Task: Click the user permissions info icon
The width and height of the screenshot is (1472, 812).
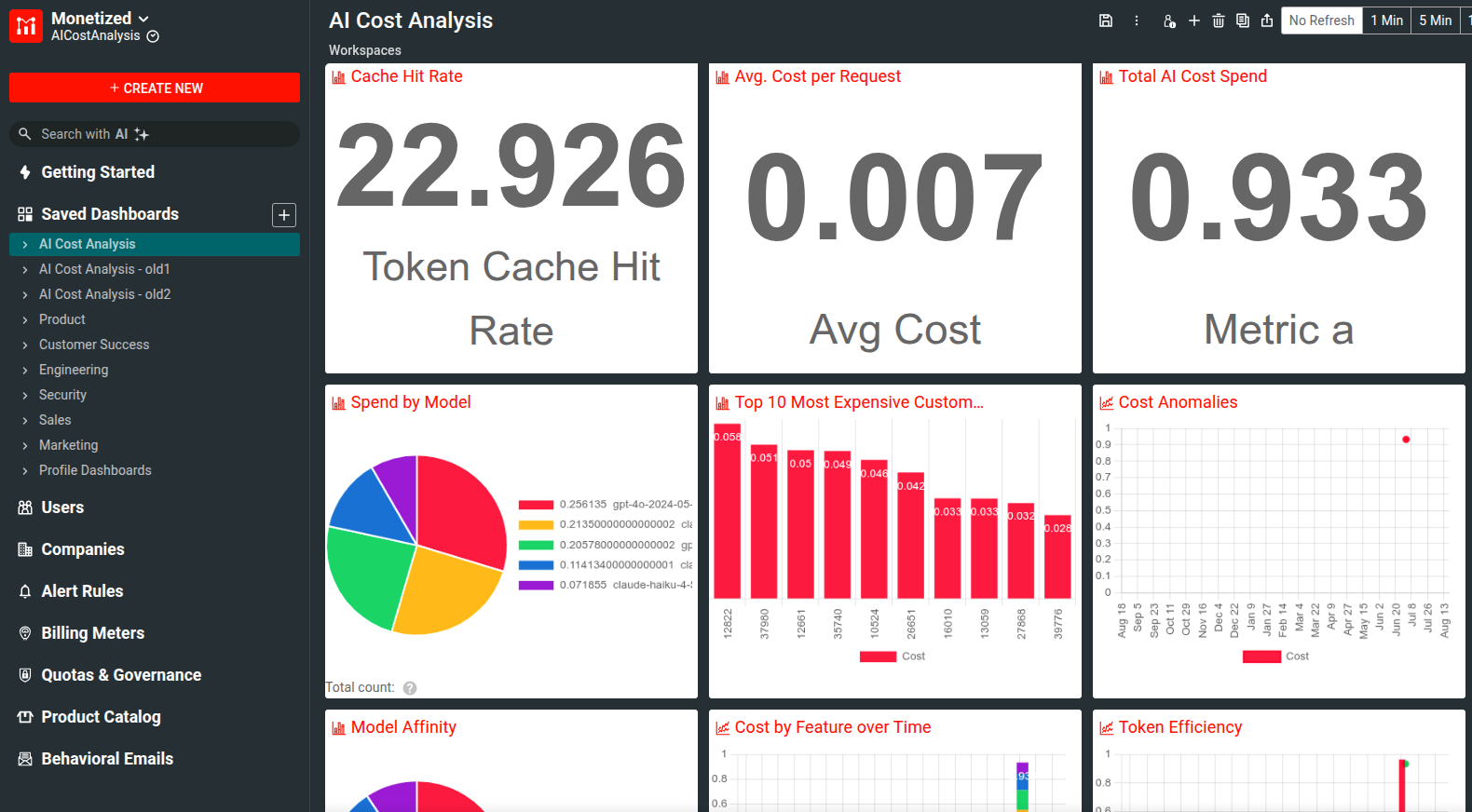Action: [x=1169, y=20]
